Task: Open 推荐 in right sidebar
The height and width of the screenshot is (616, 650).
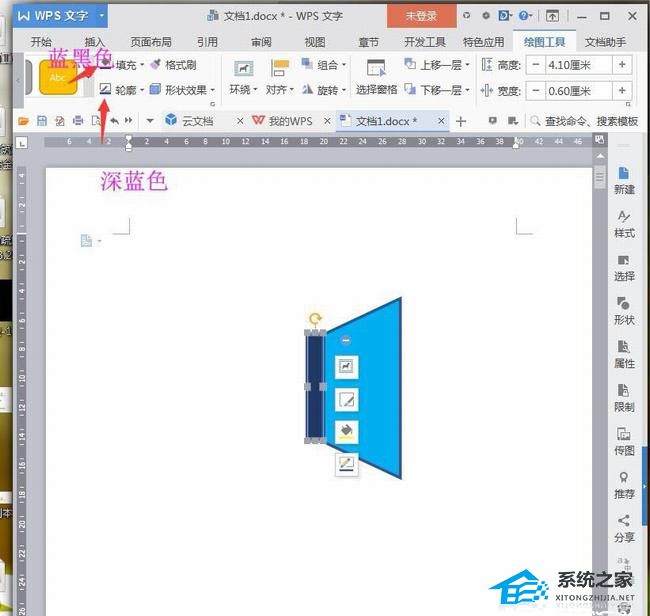Action: pyautogui.click(x=624, y=485)
